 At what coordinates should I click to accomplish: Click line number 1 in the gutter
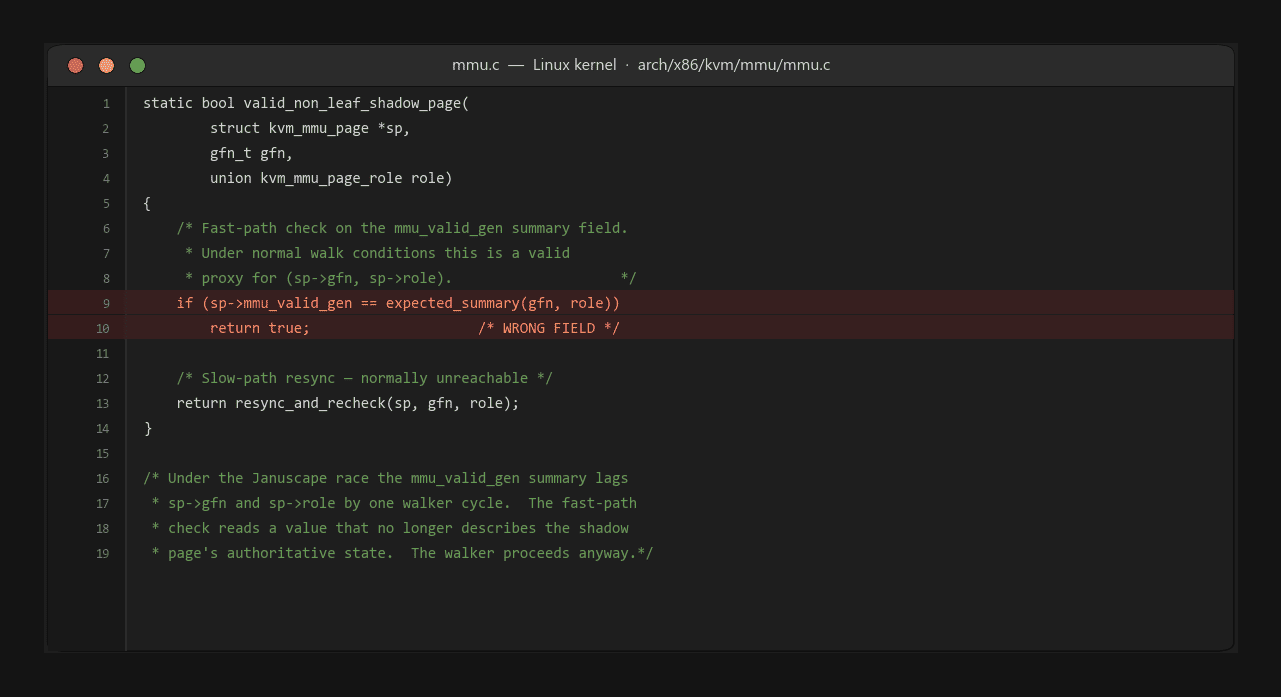point(106,104)
